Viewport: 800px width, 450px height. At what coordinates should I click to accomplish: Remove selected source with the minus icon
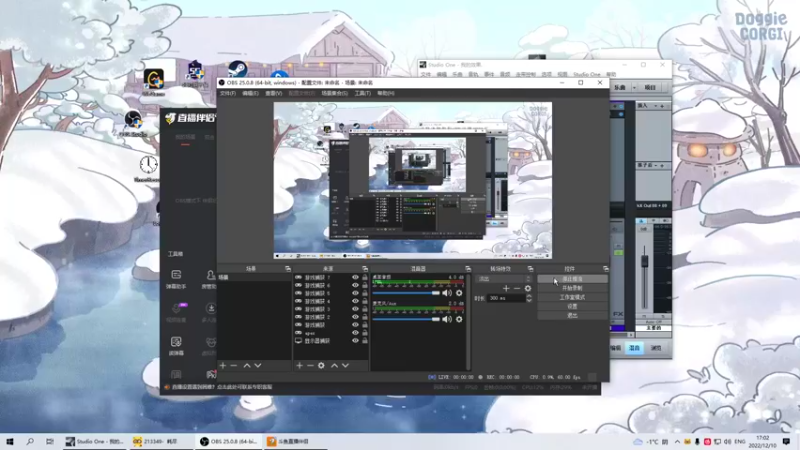pyautogui.click(x=310, y=365)
